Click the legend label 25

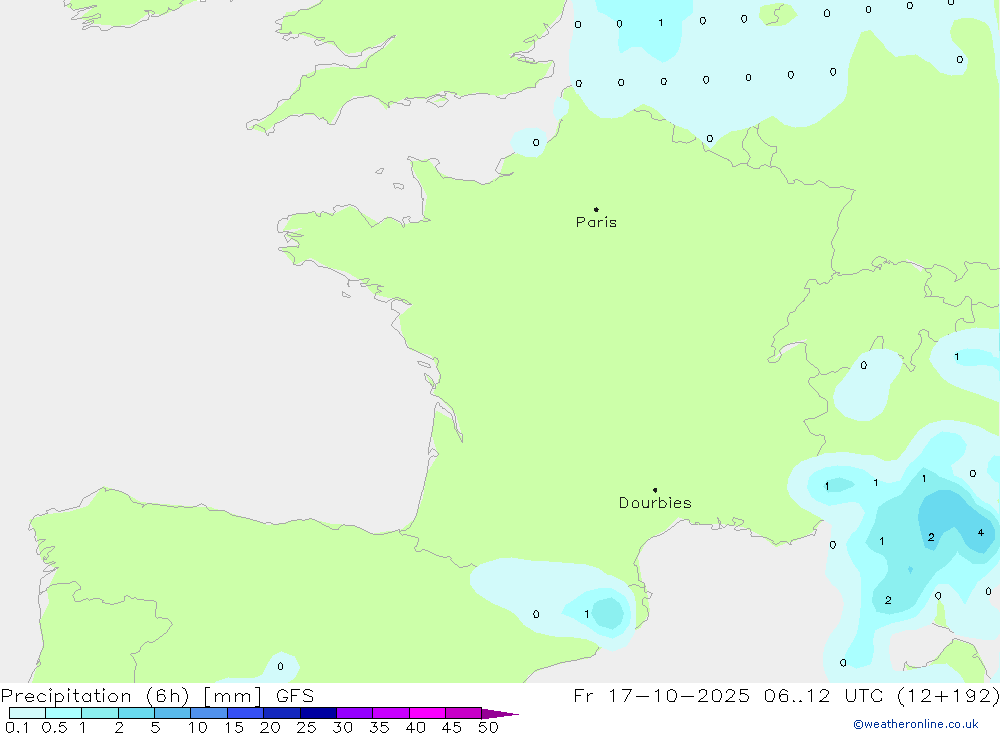click(x=306, y=727)
